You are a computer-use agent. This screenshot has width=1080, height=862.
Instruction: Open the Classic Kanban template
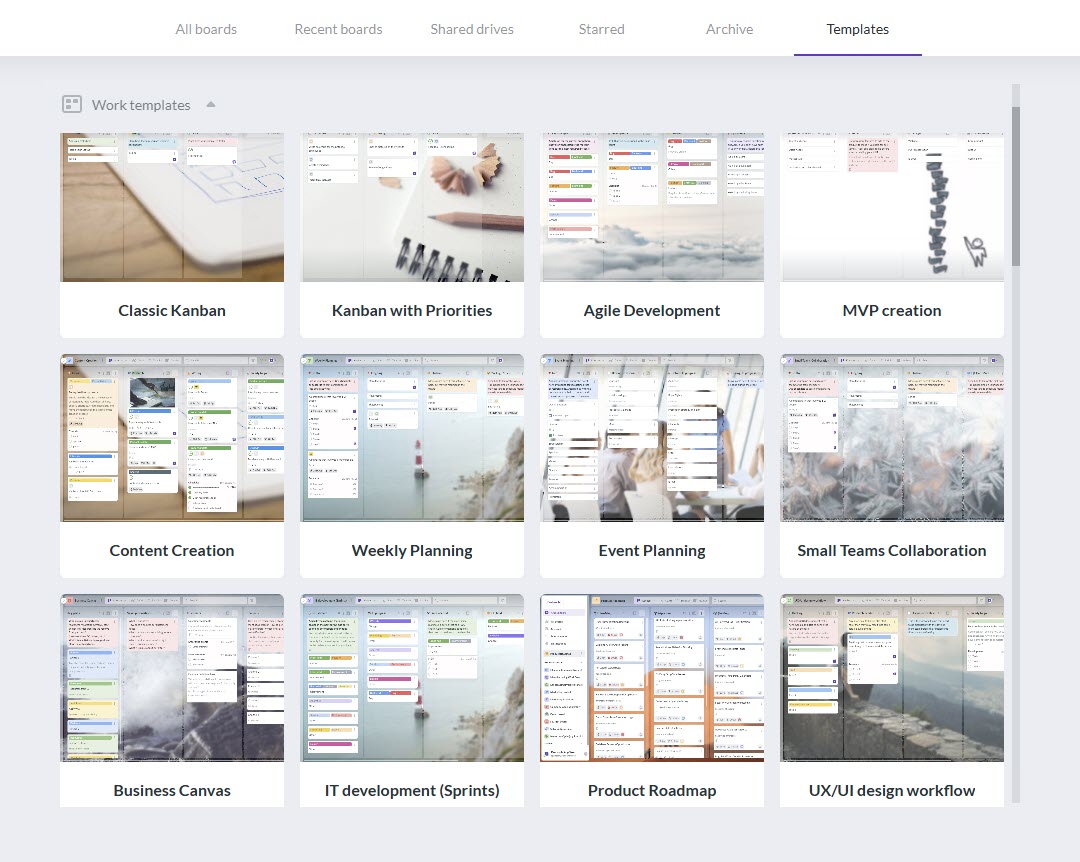coord(171,235)
